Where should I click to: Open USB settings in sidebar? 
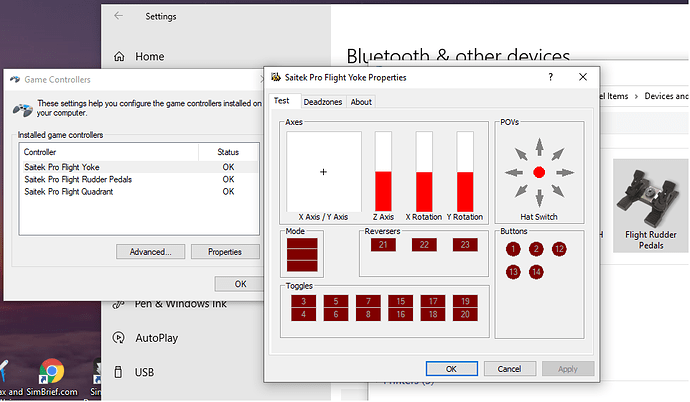click(x=144, y=373)
